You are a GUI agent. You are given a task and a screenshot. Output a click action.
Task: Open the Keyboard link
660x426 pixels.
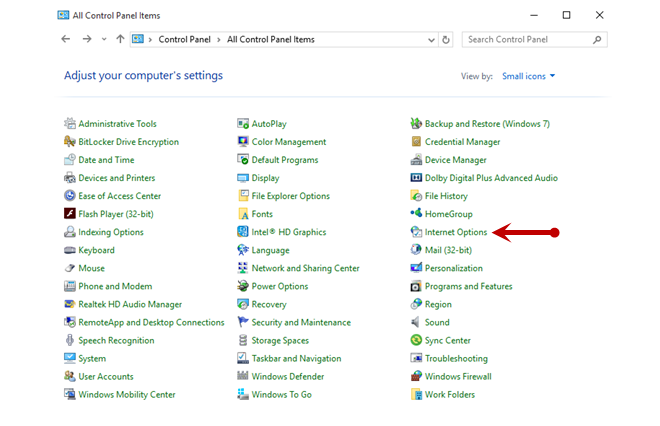point(96,250)
